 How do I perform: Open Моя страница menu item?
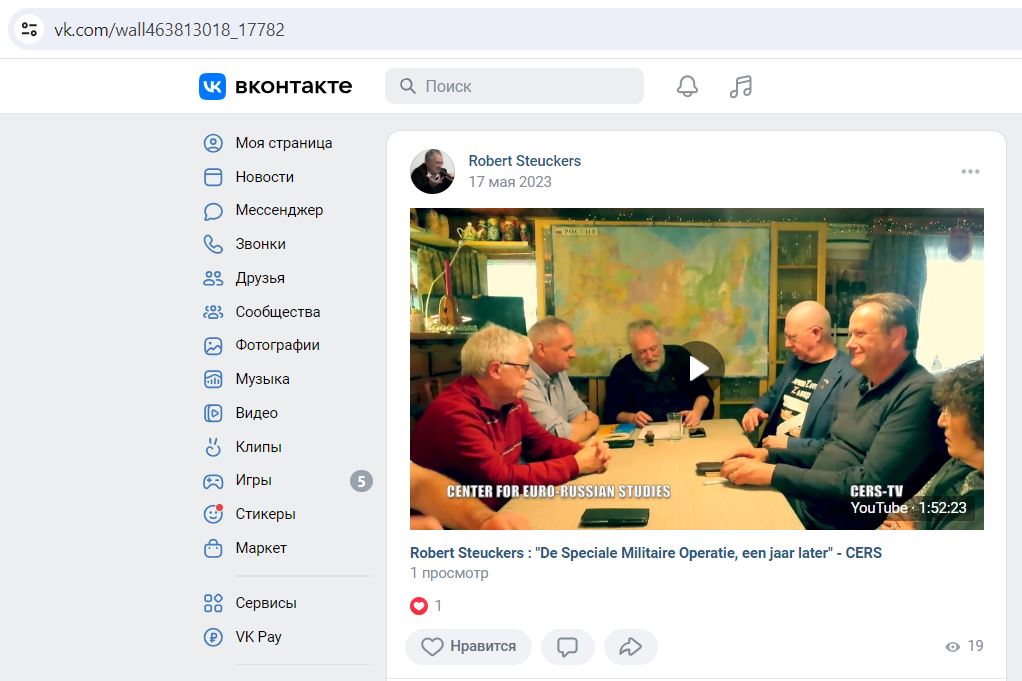click(x=284, y=143)
